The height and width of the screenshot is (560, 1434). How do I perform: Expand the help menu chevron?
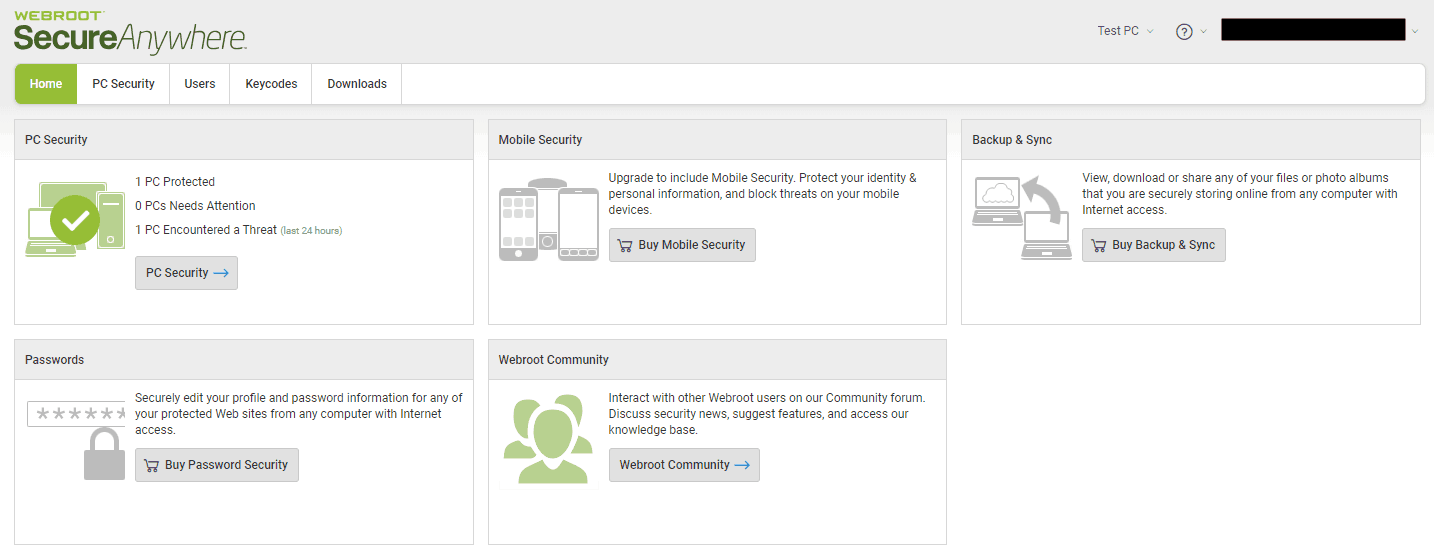pyautogui.click(x=1203, y=31)
